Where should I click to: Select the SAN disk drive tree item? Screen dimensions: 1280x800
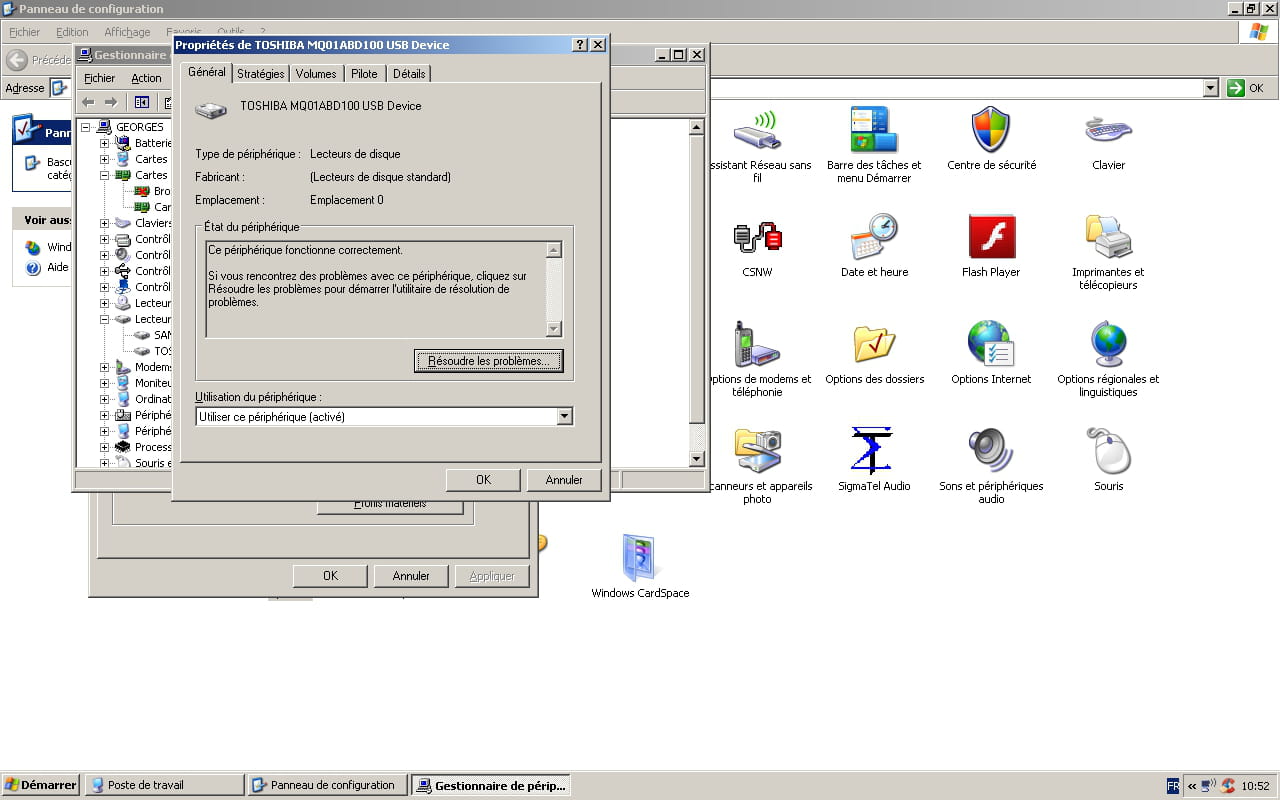(x=163, y=336)
